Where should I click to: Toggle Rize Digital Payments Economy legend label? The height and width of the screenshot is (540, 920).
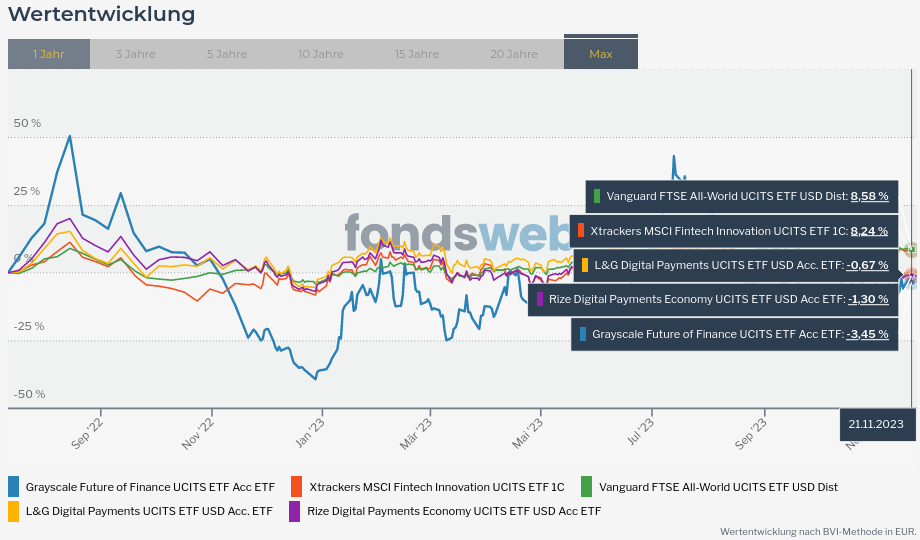(454, 511)
